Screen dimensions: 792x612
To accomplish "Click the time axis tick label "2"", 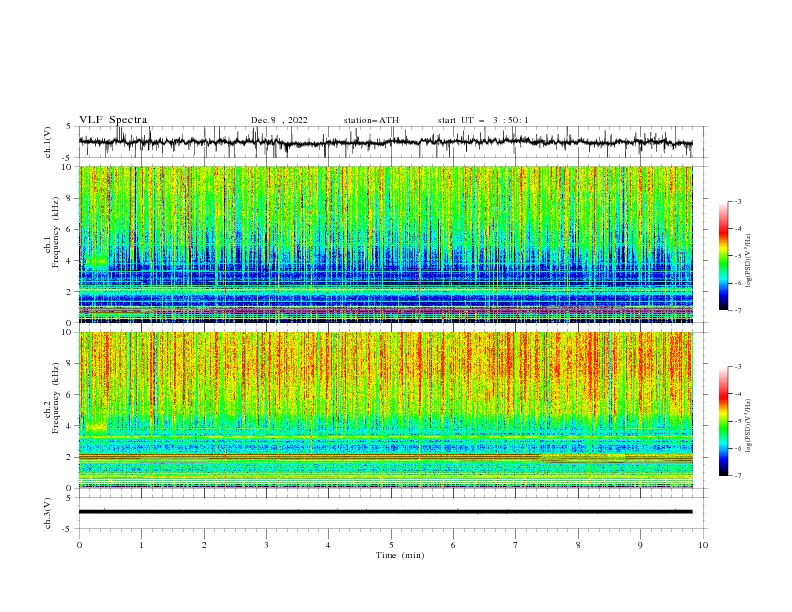I will (204, 545).
